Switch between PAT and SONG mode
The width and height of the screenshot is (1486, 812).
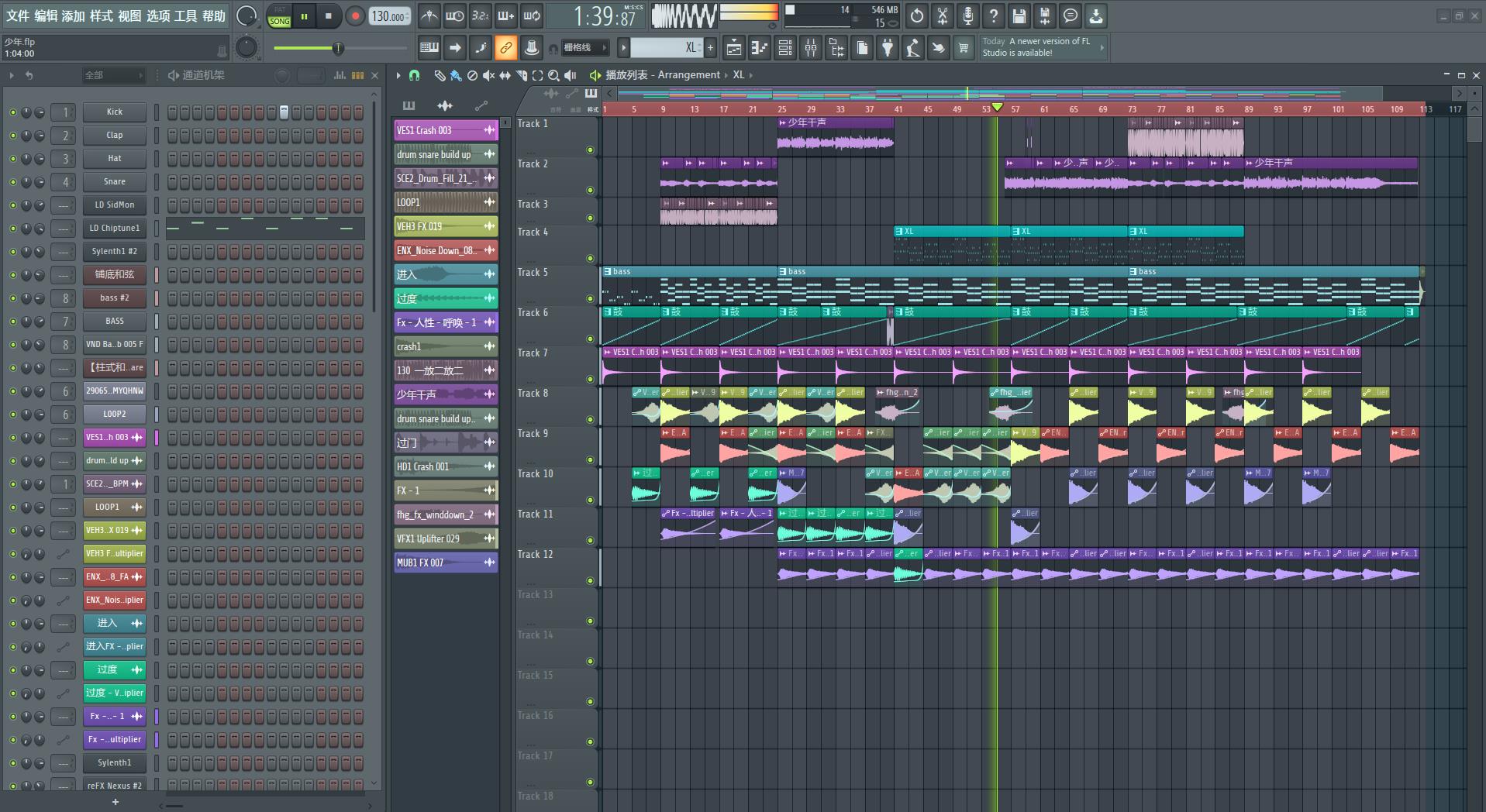tap(279, 16)
